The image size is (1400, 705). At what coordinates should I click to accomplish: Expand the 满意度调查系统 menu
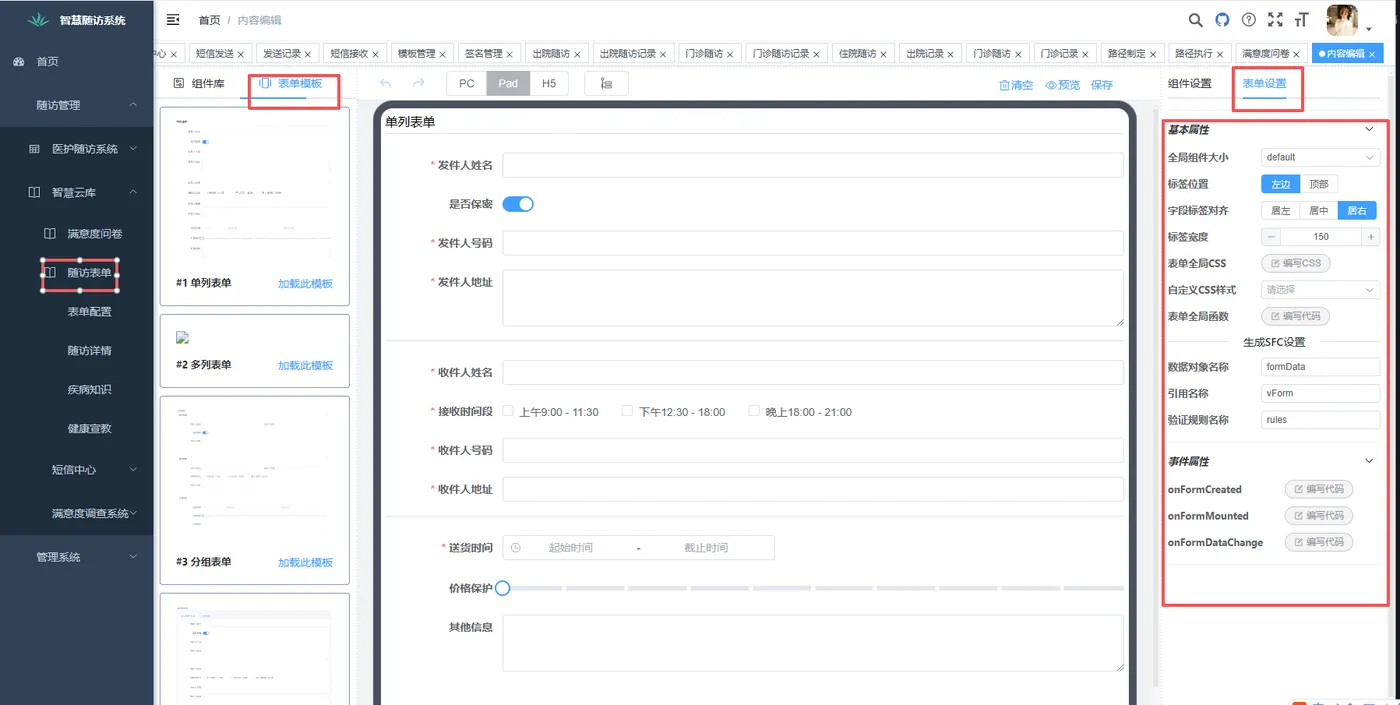pos(133,513)
